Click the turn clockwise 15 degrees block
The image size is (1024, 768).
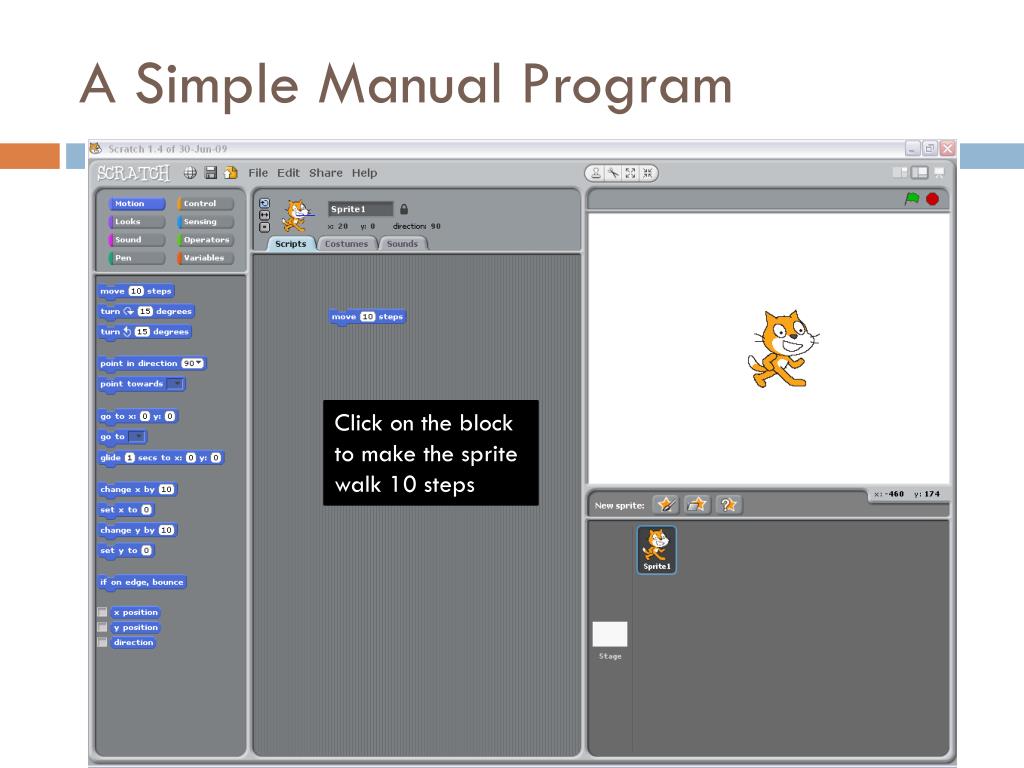click(146, 312)
